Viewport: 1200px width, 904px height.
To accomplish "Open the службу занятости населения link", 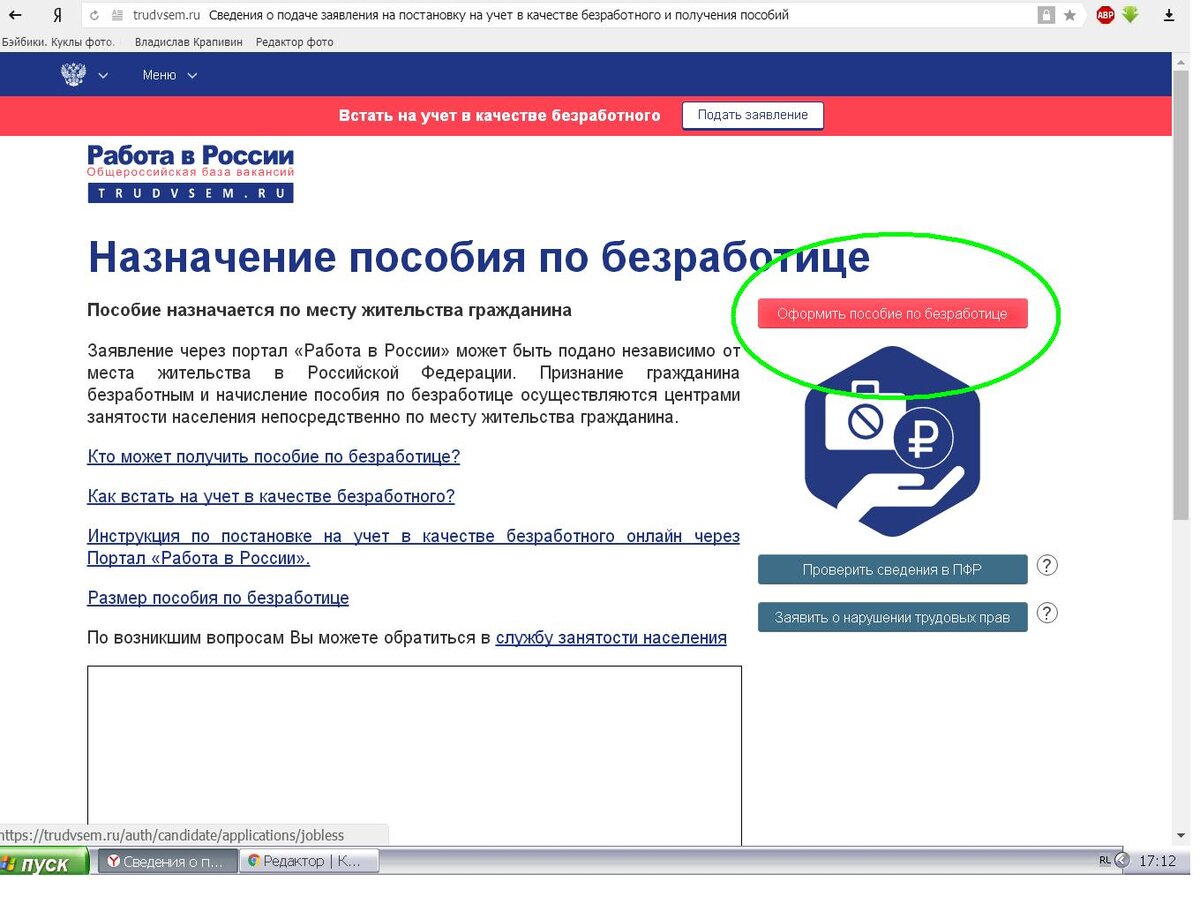I will (611, 637).
